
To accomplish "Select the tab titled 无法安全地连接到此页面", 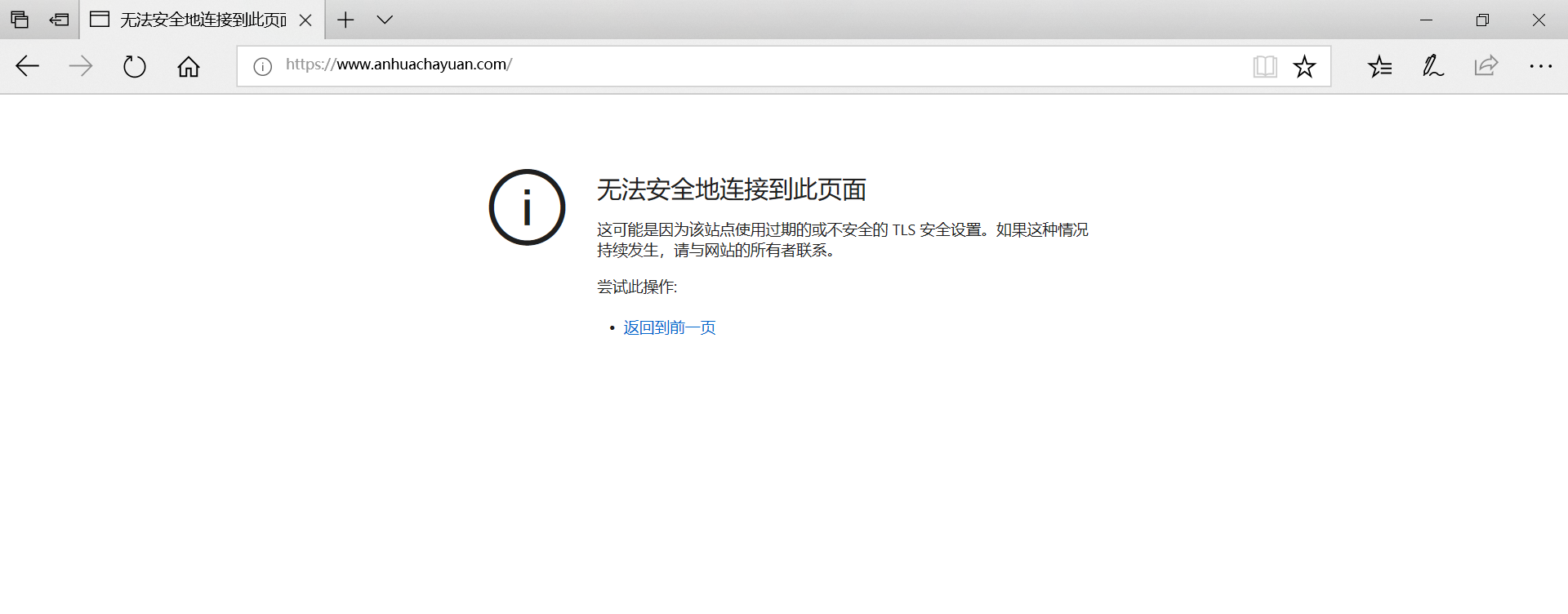I will tap(202, 20).
